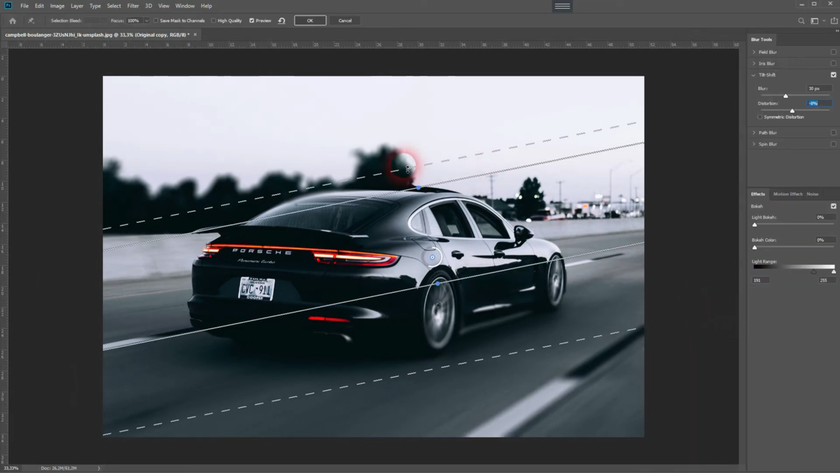Click the zoom level field in status bar
The image size is (840, 473).
tap(12, 468)
